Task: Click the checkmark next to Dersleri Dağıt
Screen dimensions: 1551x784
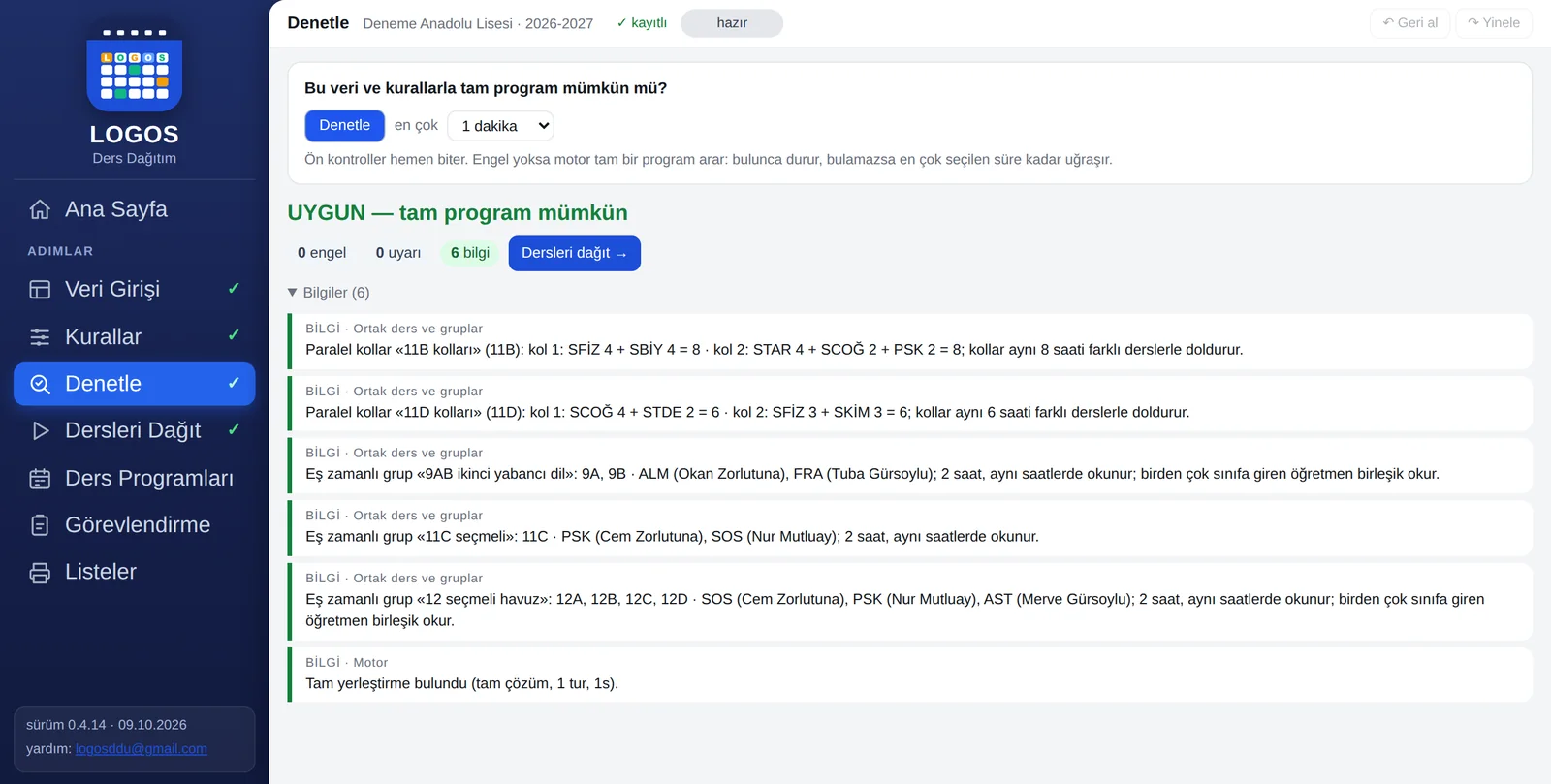Action: [x=234, y=429]
